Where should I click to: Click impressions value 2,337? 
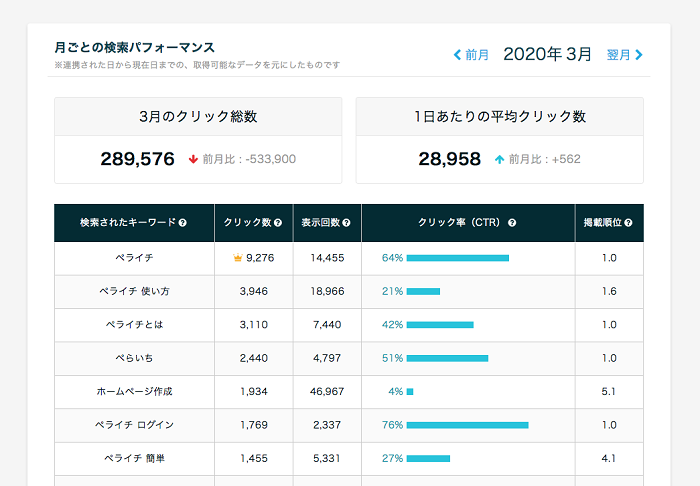tap(327, 425)
